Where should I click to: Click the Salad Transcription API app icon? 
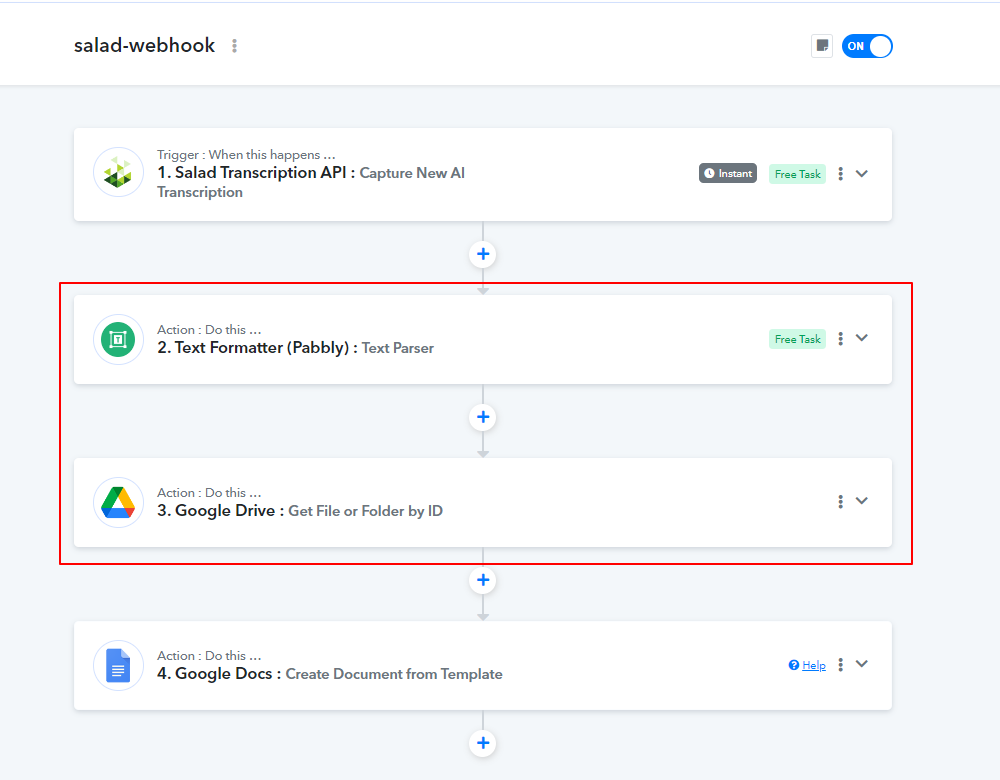coord(119,173)
